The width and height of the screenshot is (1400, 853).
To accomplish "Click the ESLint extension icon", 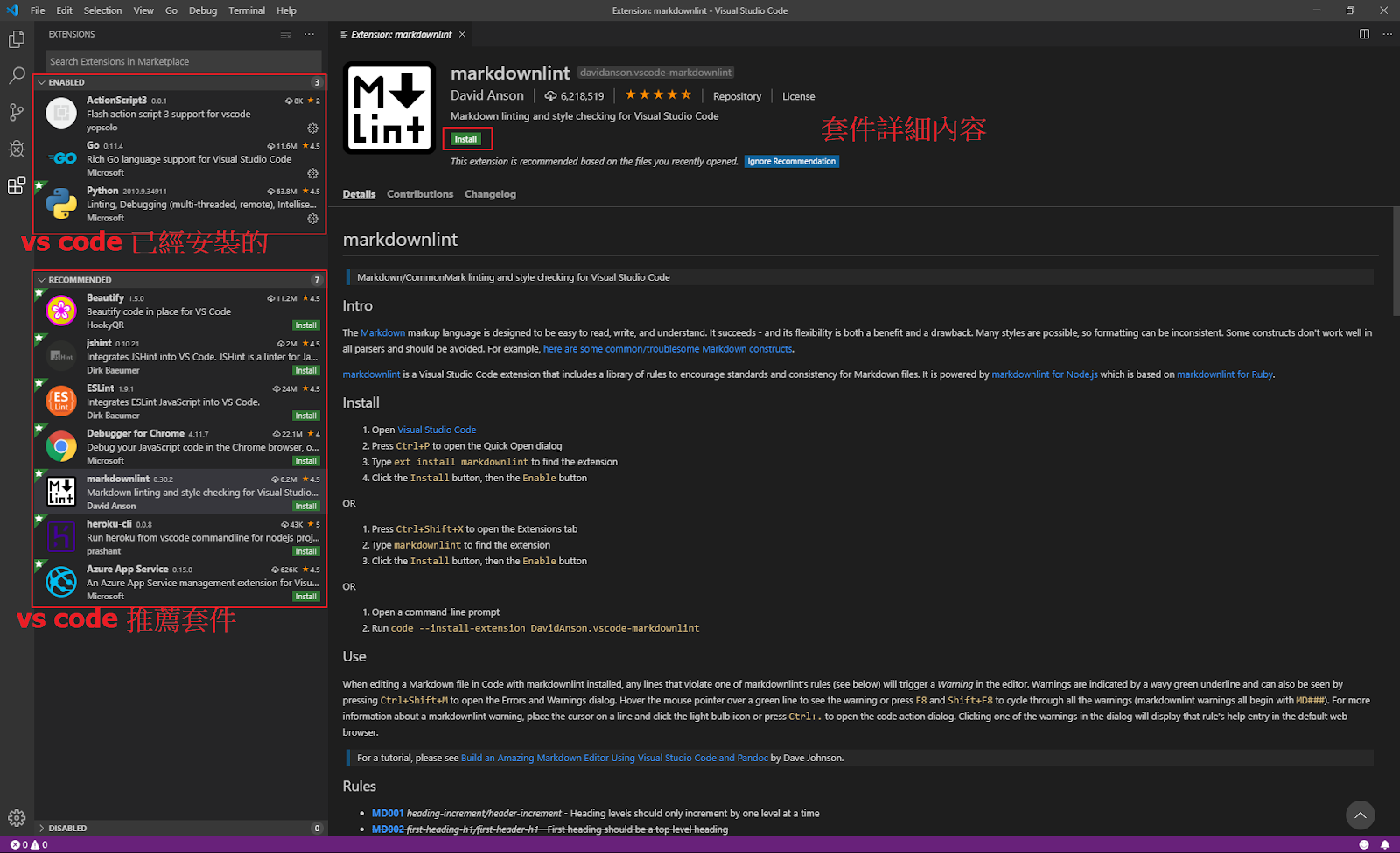I will coord(61,401).
